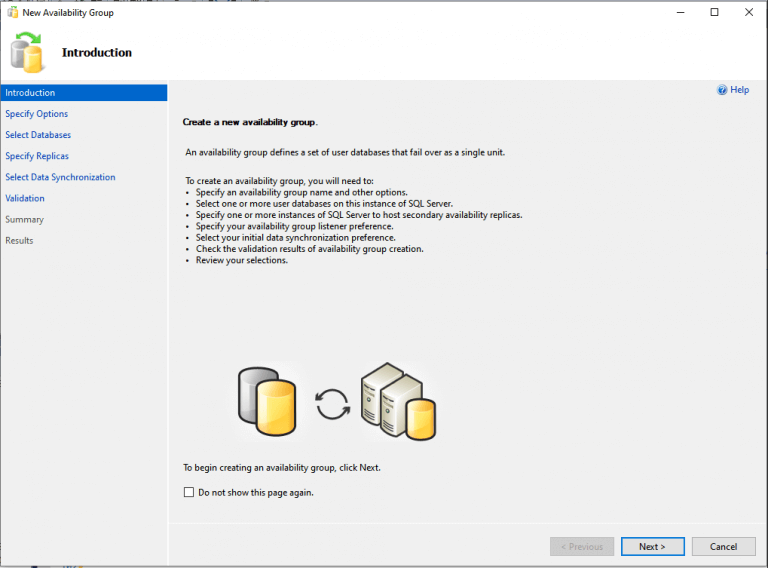This screenshot has width=768, height=568.
Task: Enable 'Do not show this page again'
Action: coord(189,492)
